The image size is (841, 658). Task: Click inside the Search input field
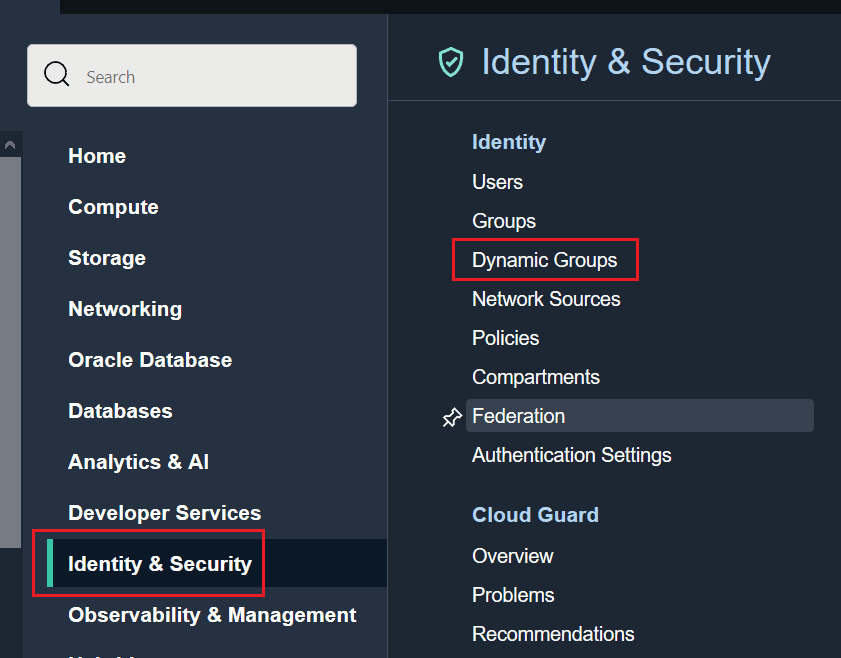tap(200, 76)
